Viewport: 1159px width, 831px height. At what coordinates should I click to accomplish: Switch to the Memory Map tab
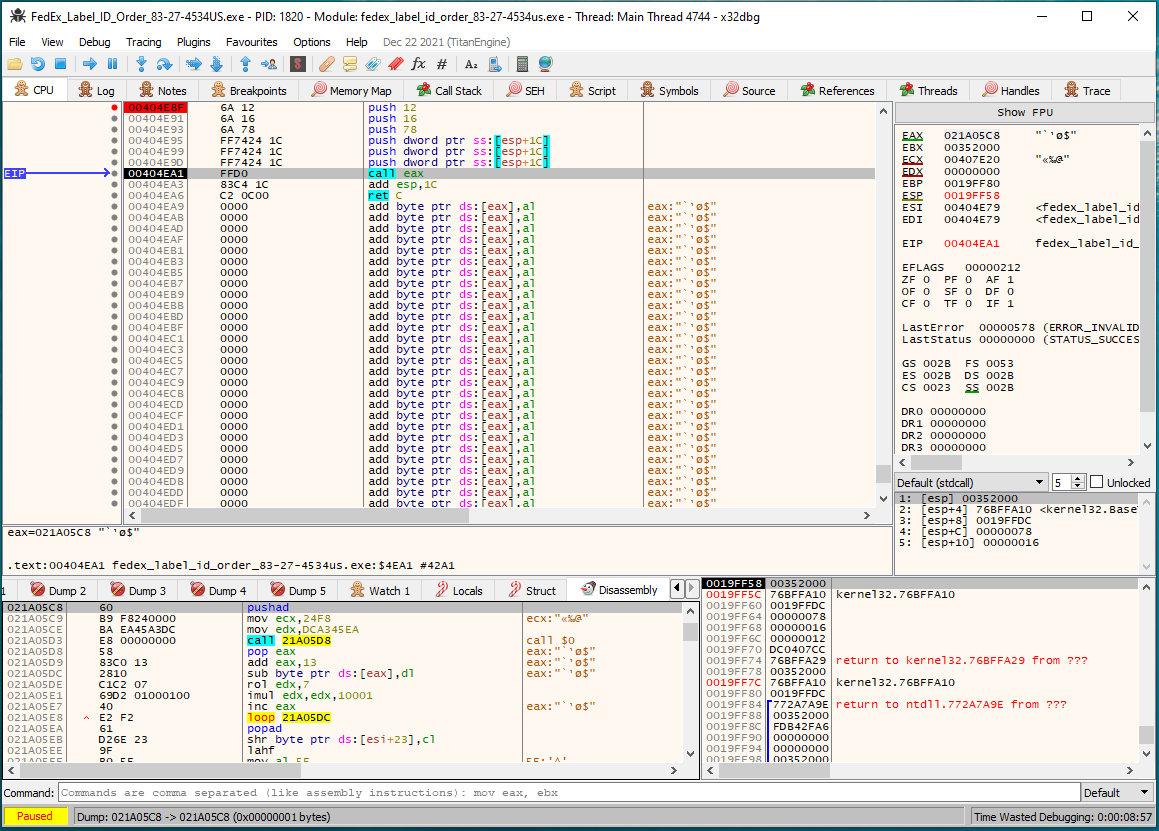[352, 90]
